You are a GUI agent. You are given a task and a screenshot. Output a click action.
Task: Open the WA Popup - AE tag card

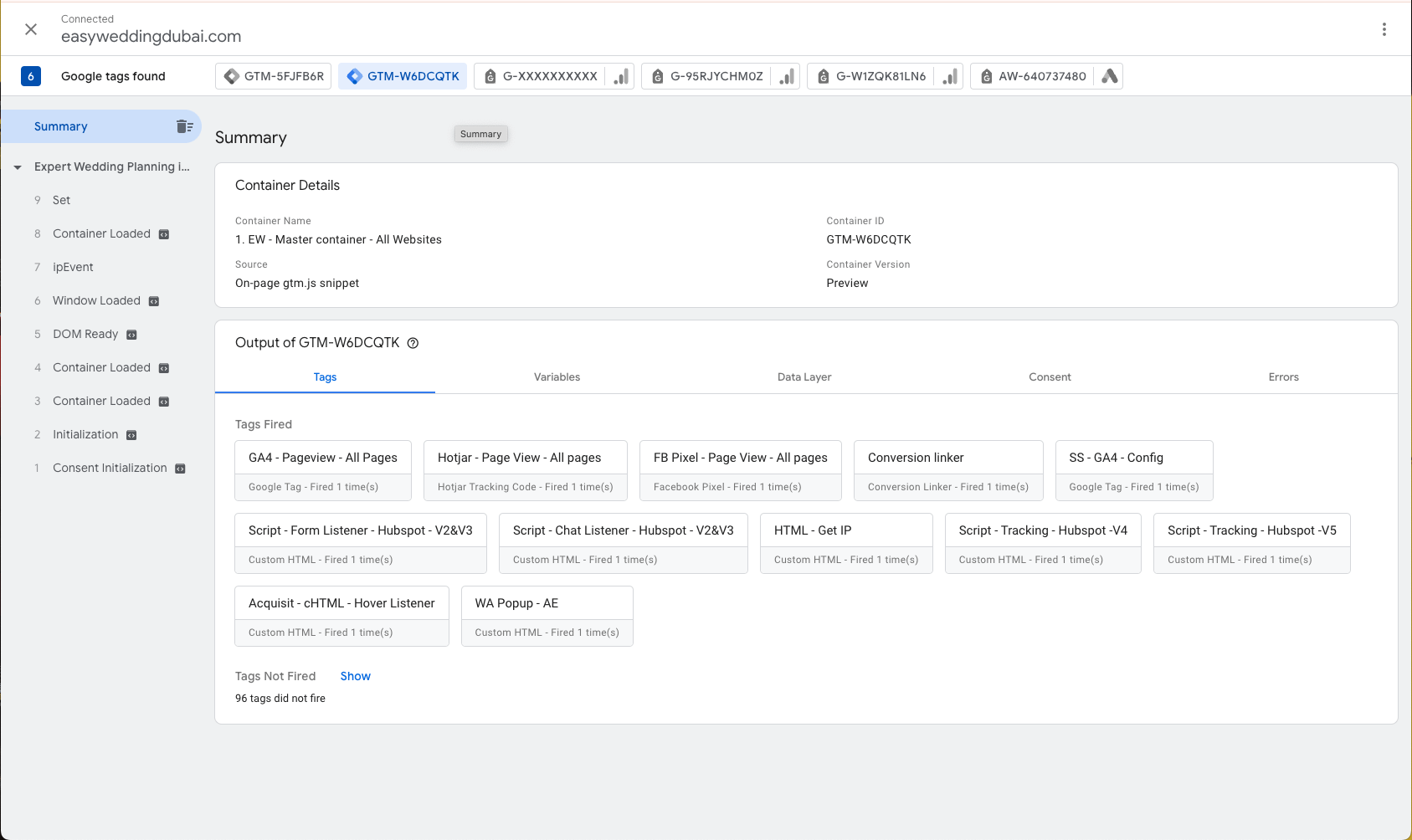[547, 616]
